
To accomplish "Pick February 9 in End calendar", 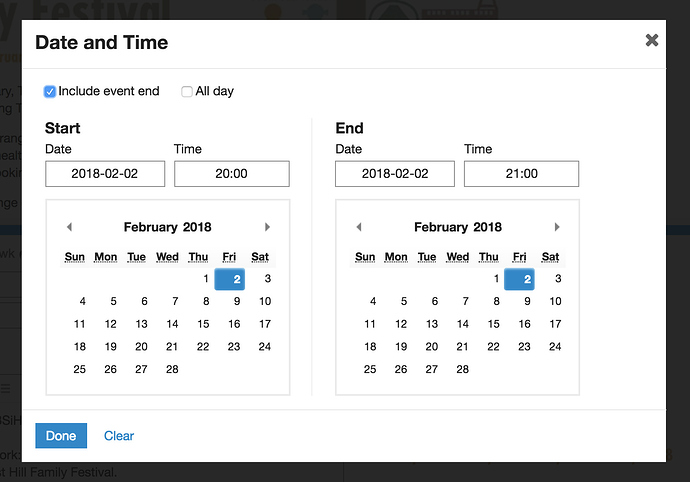I will [x=525, y=301].
